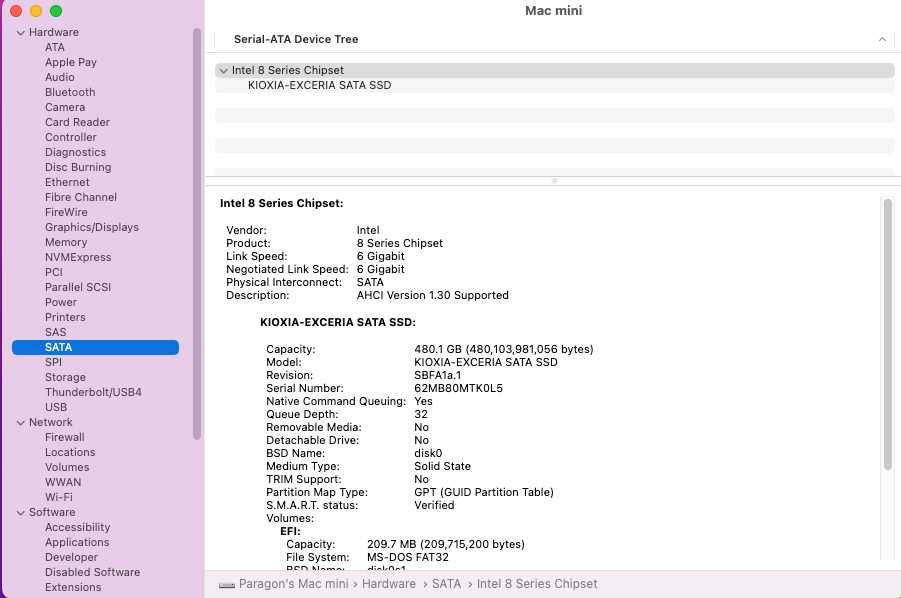Image resolution: width=901 pixels, height=598 pixels.
Task: Collapse the Hardware section in sidebar
Action: [x=21, y=33]
